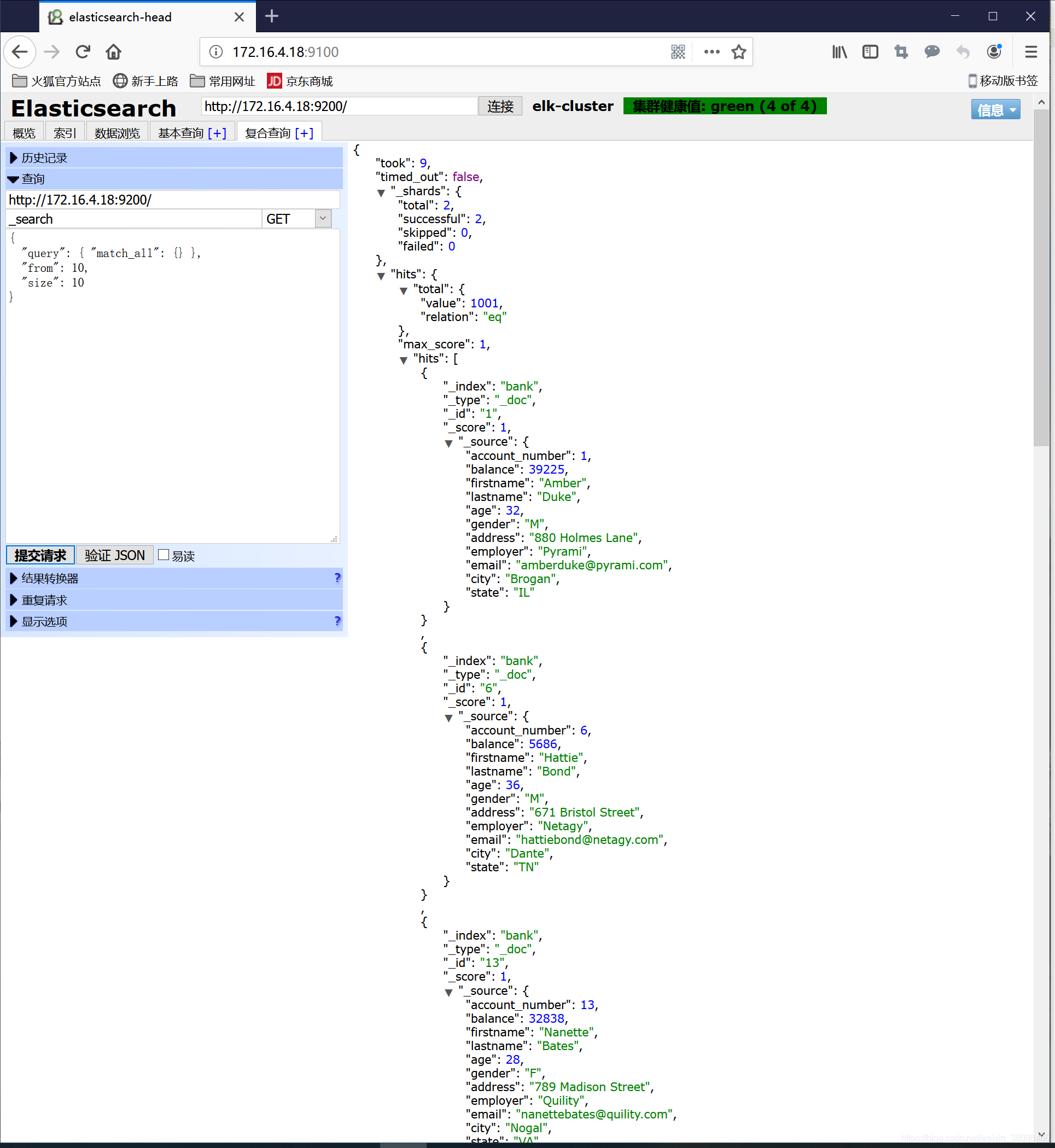The image size is (1055, 1148).
Task: Collapse "_source" of Hattie Bond record
Action: coord(448,718)
